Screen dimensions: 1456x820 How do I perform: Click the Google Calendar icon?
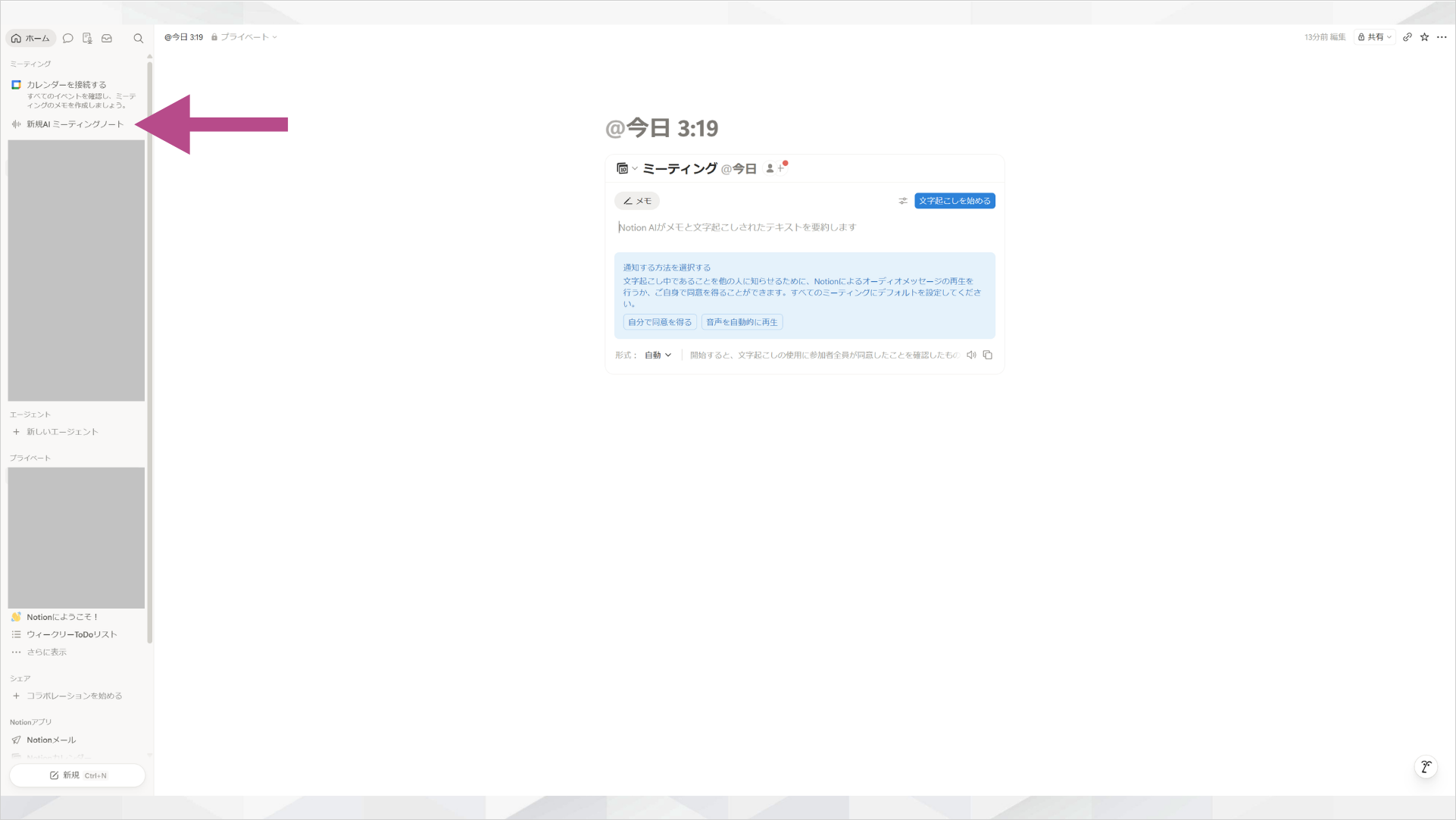tap(16, 85)
